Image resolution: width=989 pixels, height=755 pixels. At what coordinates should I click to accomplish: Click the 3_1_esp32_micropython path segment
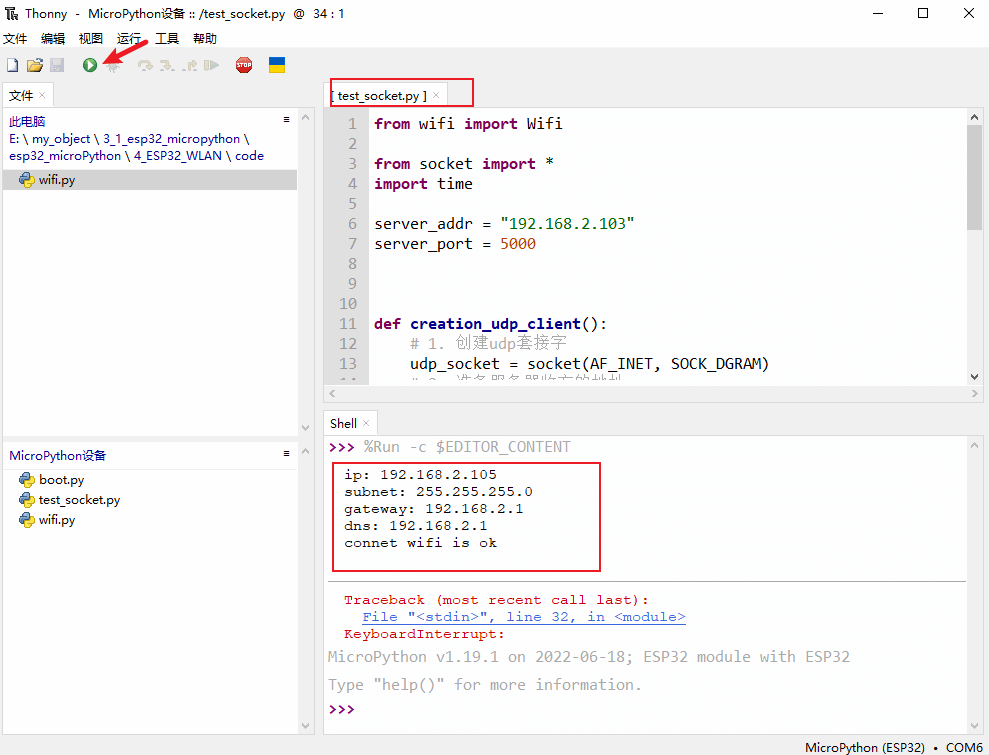[x=171, y=139]
